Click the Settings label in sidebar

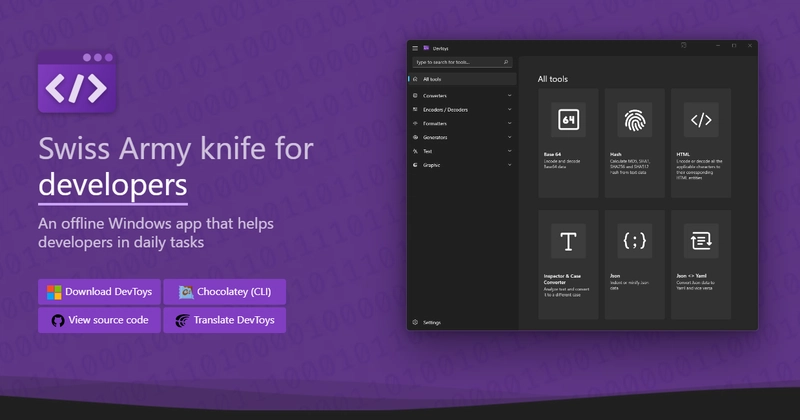click(432, 323)
